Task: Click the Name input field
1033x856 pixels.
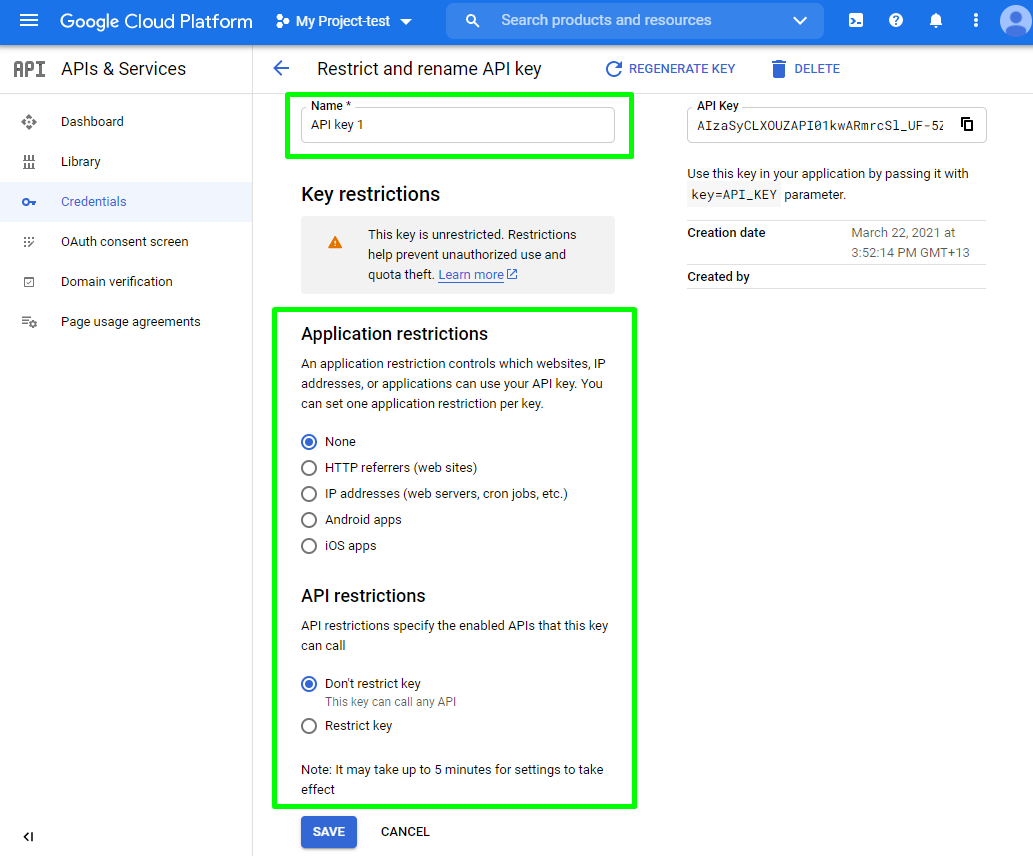Action: point(458,125)
